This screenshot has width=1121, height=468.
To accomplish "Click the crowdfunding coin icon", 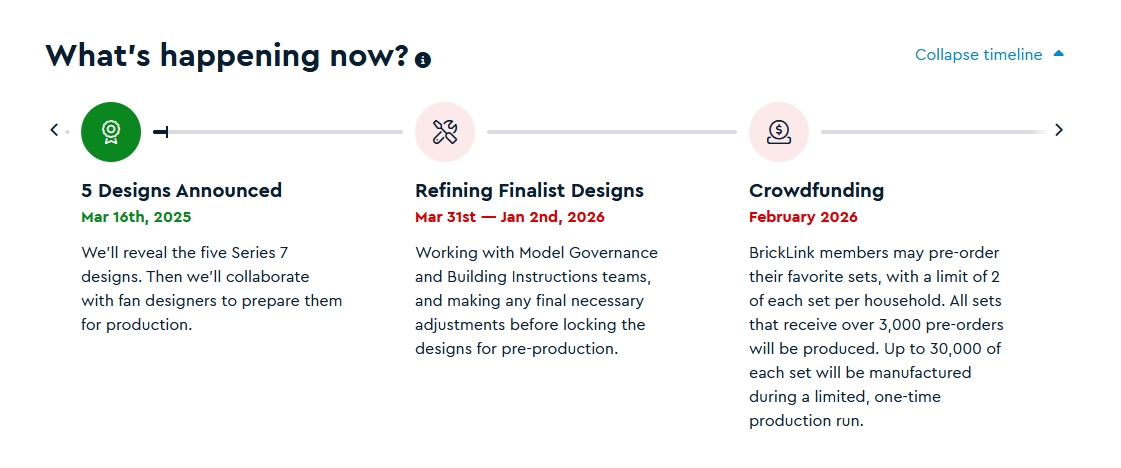I will tap(779, 131).
